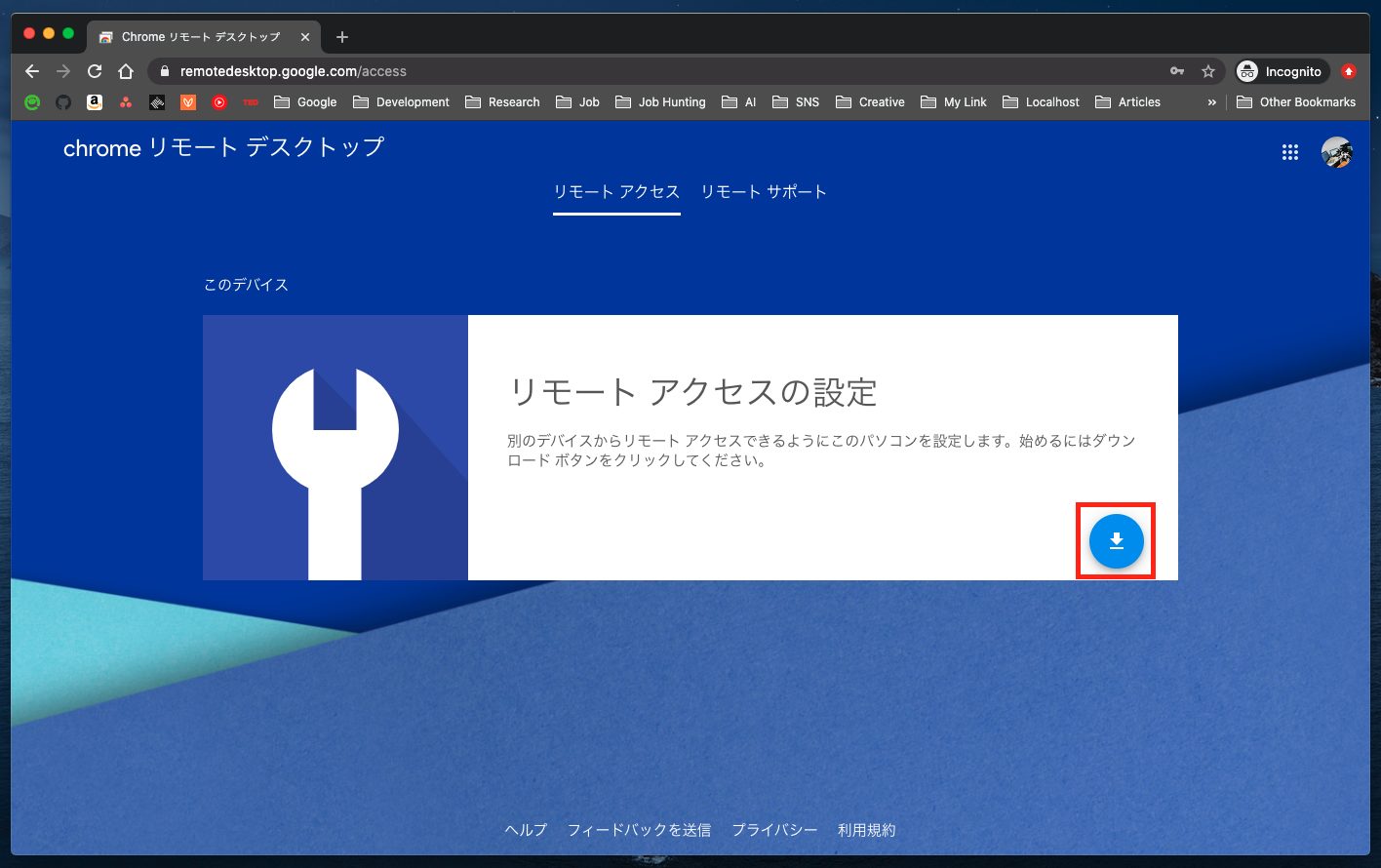Open the ヘルプ link
This screenshot has width=1381, height=868.
(526, 830)
